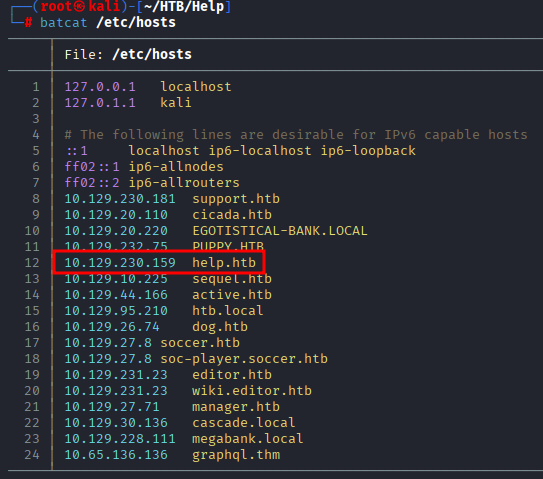Click the hostname 'cascade.local'
This screenshot has height=479, width=543.
tap(244, 423)
